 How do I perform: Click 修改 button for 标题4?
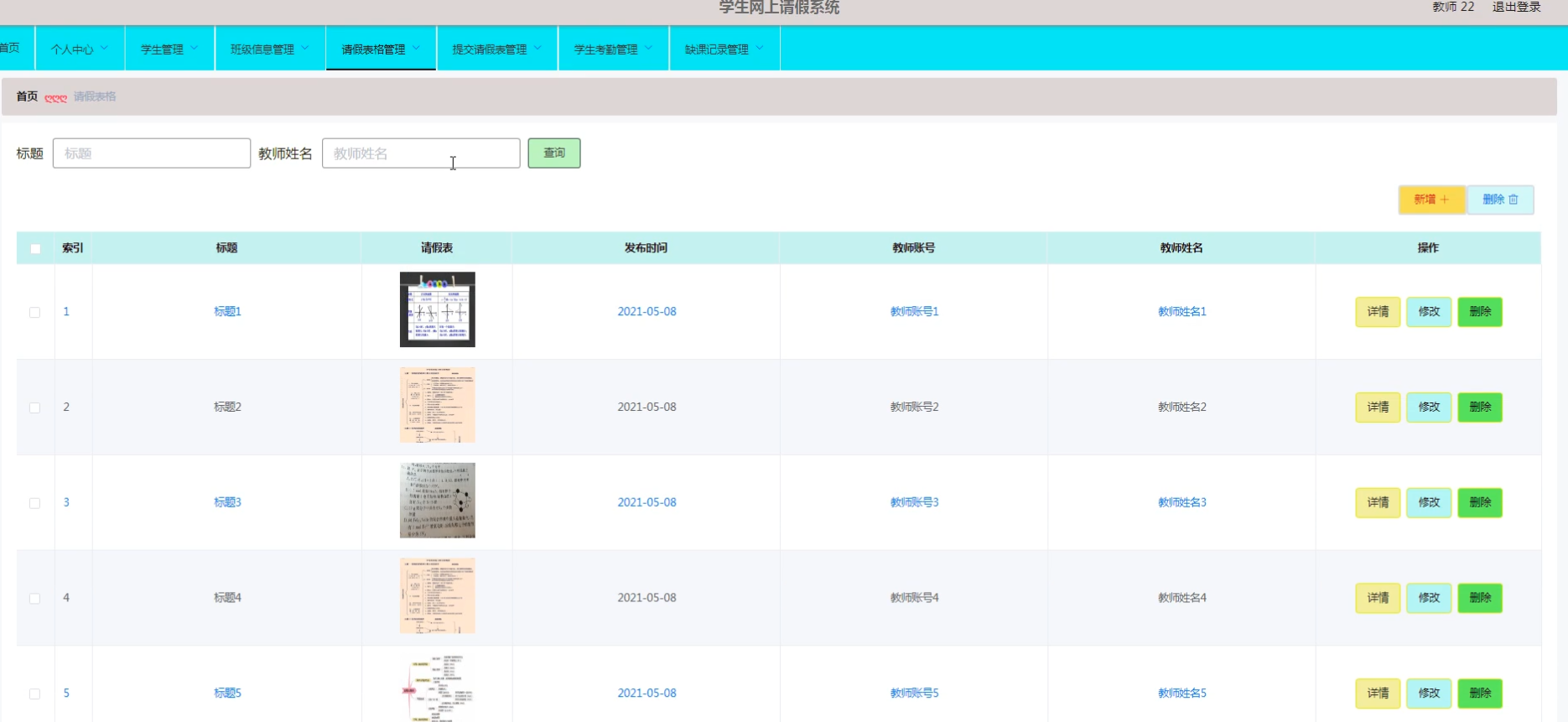[x=1429, y=599]
